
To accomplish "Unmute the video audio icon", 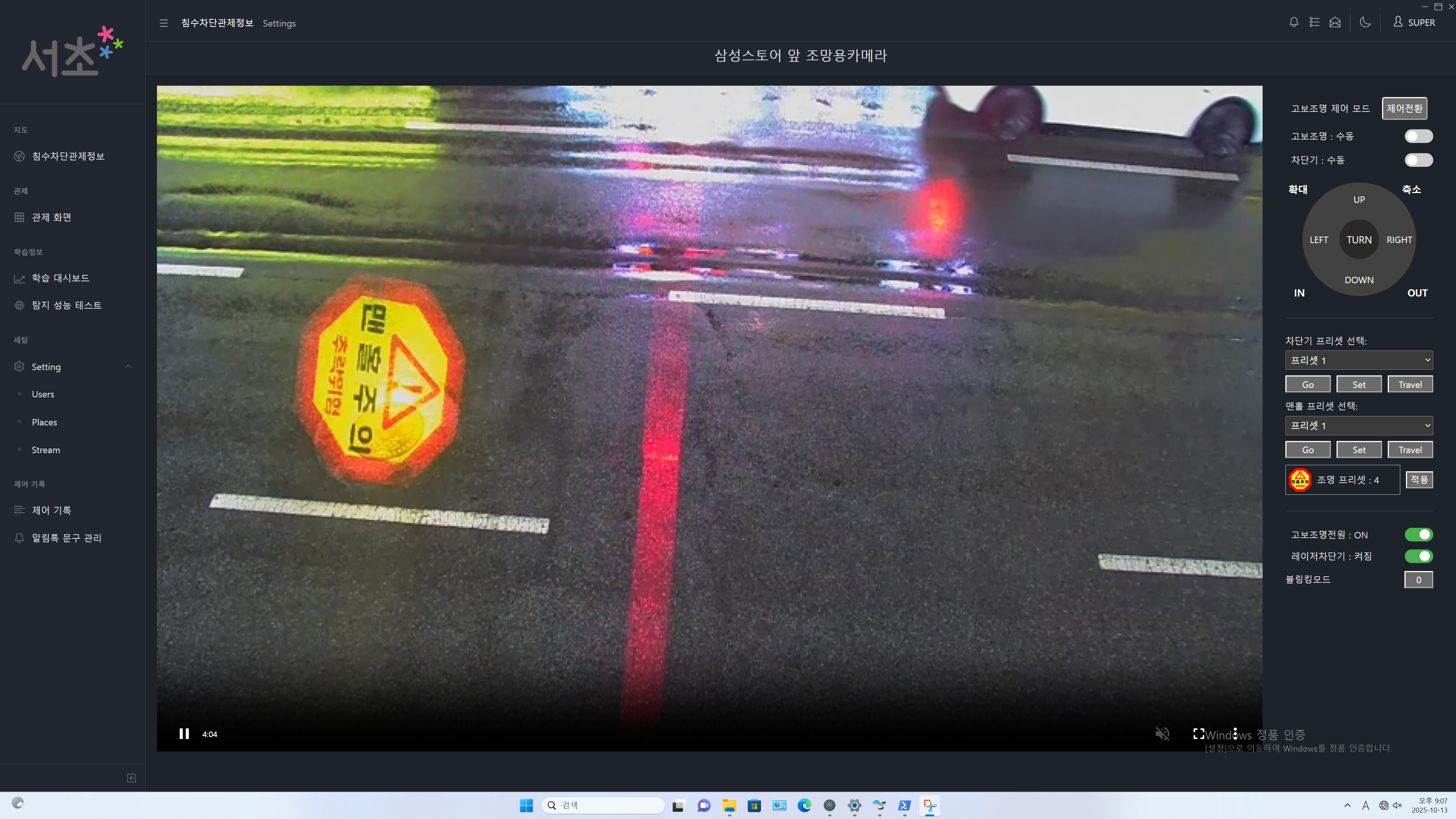I will click(x=1162, y=734).
